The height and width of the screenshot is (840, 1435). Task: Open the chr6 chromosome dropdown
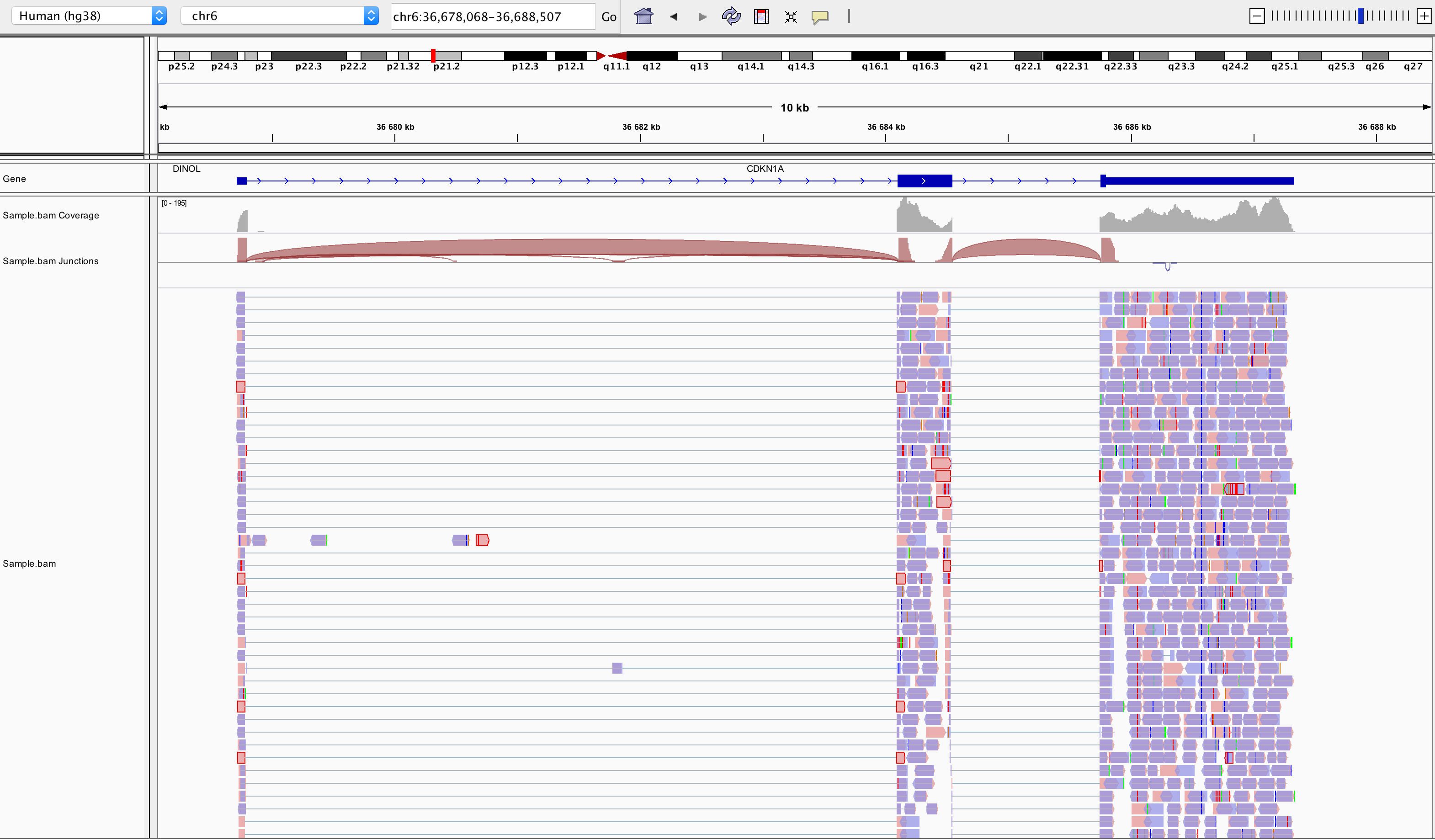(x=279, y=16)
